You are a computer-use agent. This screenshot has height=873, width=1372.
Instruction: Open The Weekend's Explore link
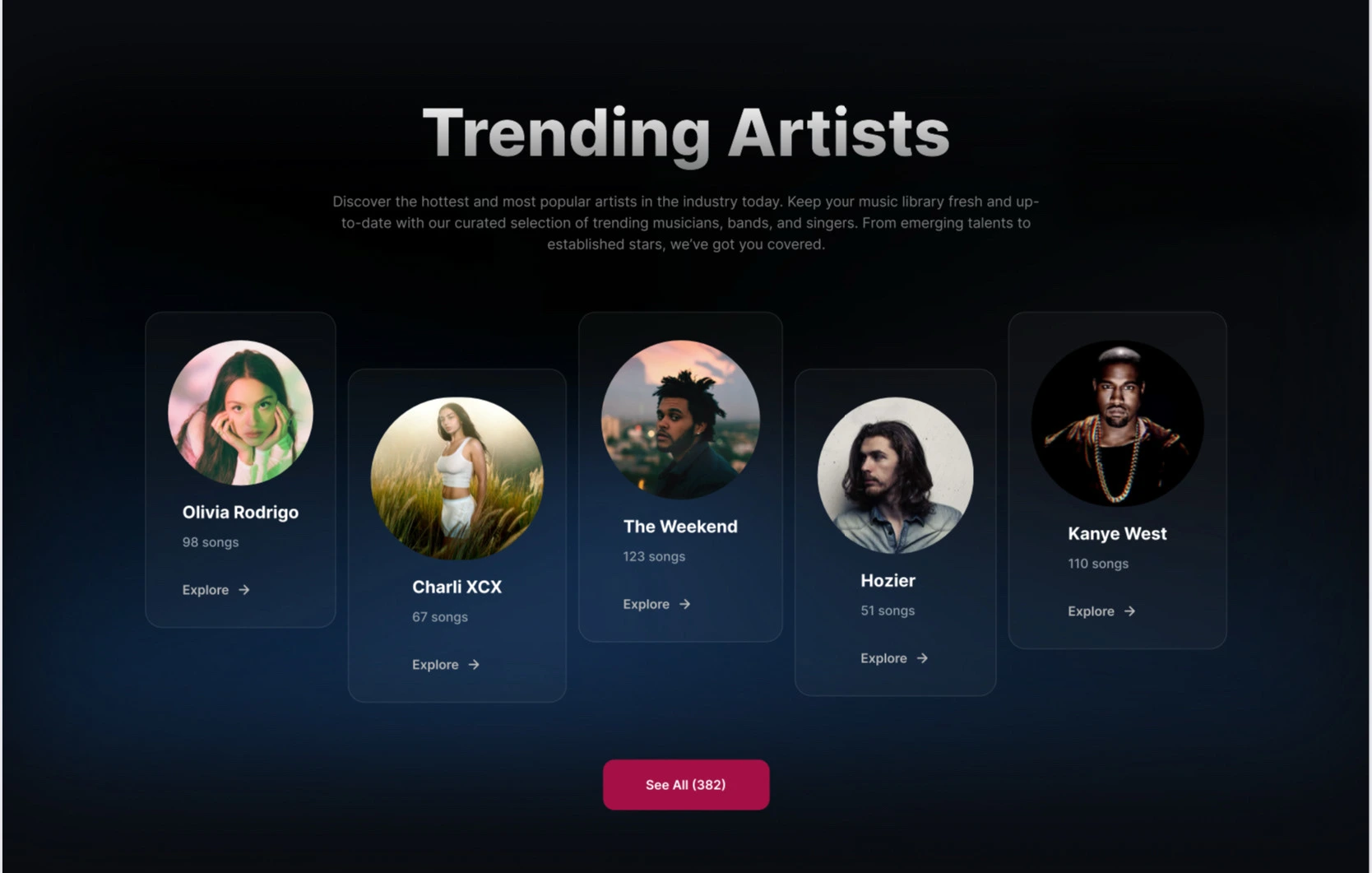tap(656, 604)
